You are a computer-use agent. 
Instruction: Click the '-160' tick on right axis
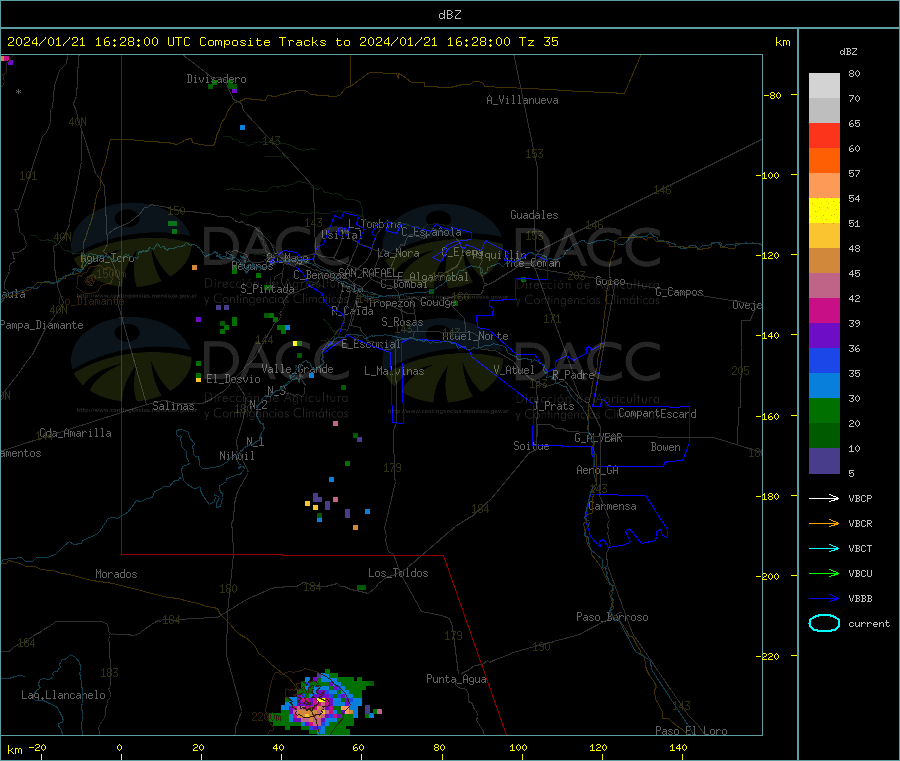click(x=769, y=416)
